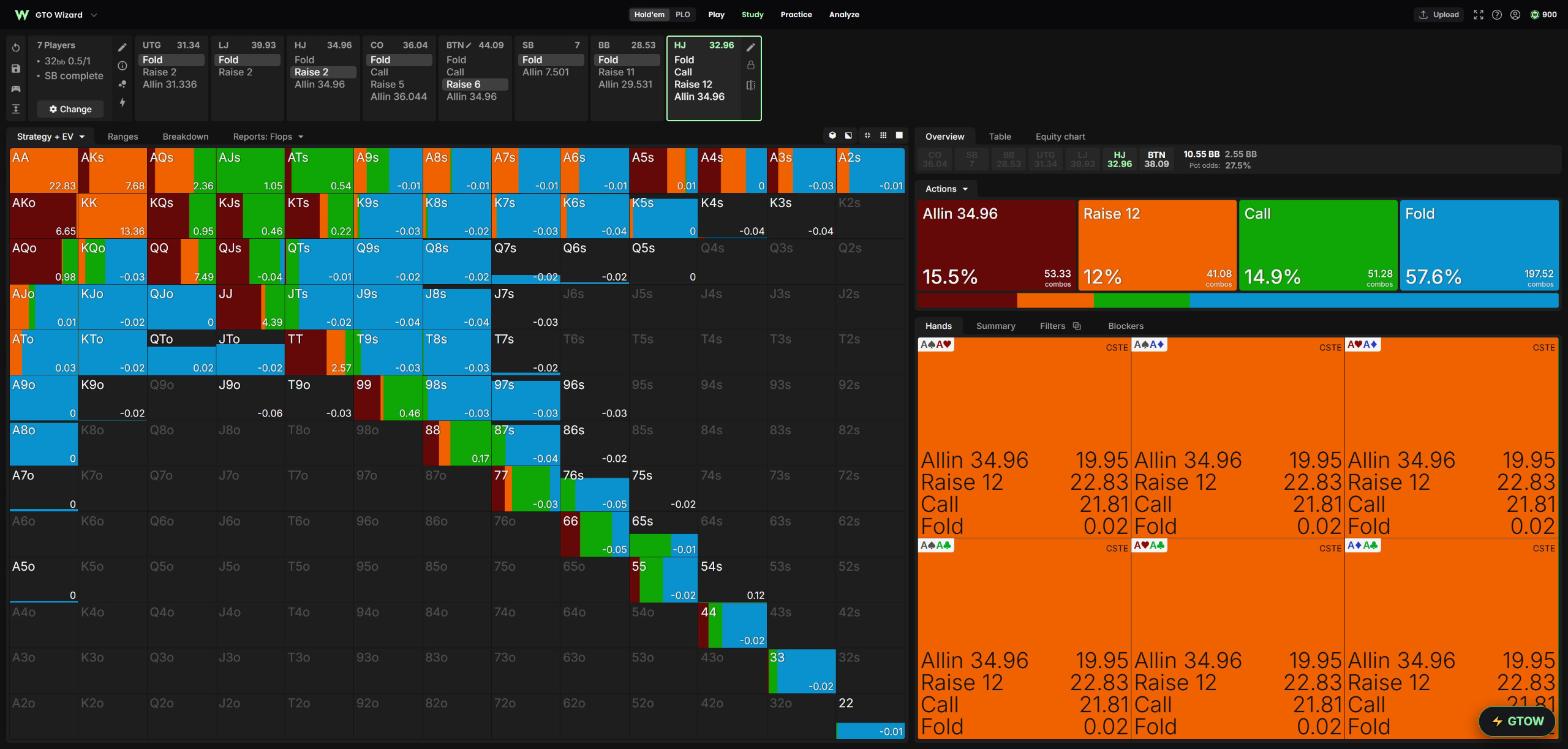Click the game controller icon in left sidebar

pos(16,89)
